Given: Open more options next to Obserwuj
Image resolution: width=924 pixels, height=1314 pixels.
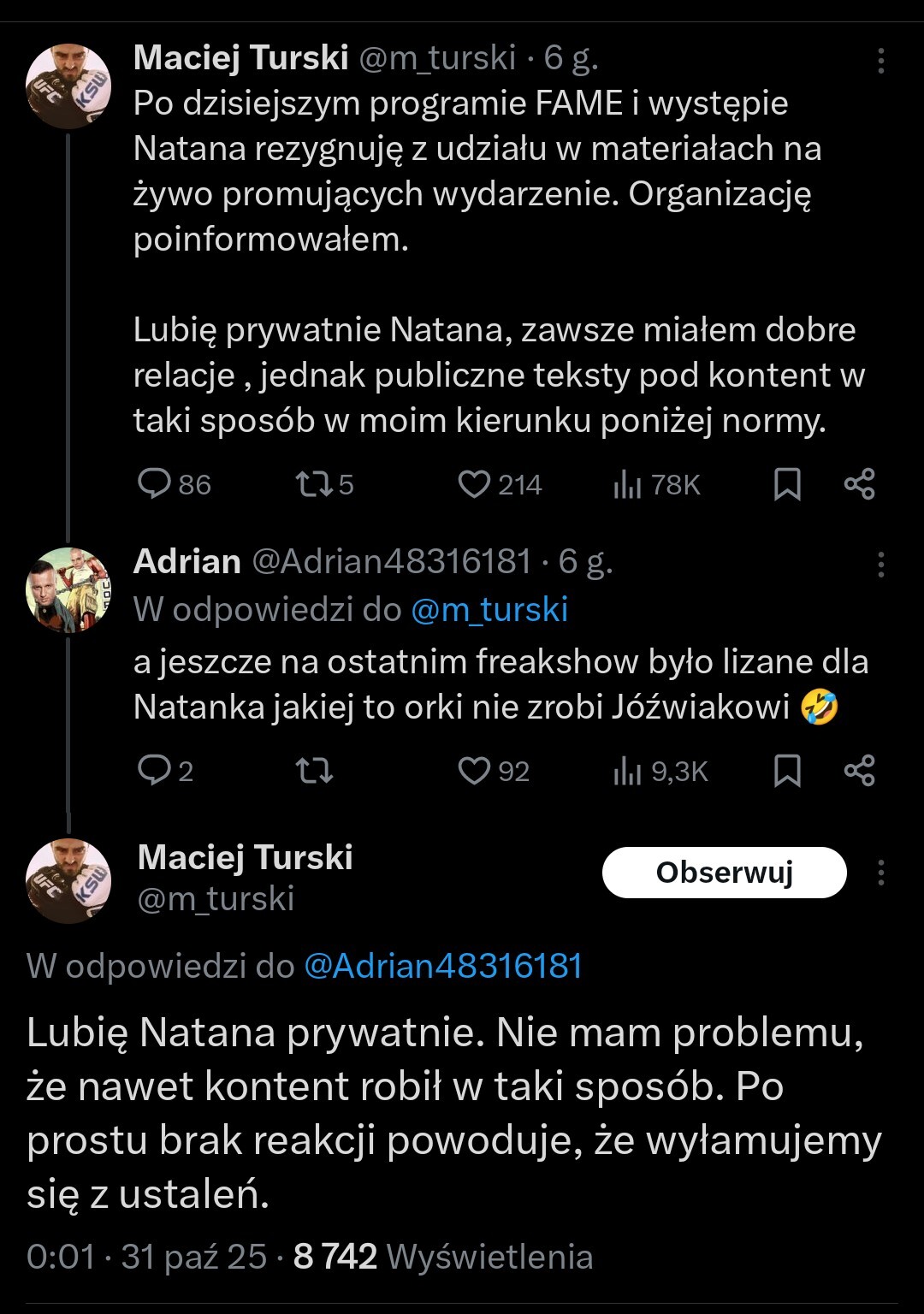Looking at the screenshot, I should pyautogui.click(x=880, y=873).
